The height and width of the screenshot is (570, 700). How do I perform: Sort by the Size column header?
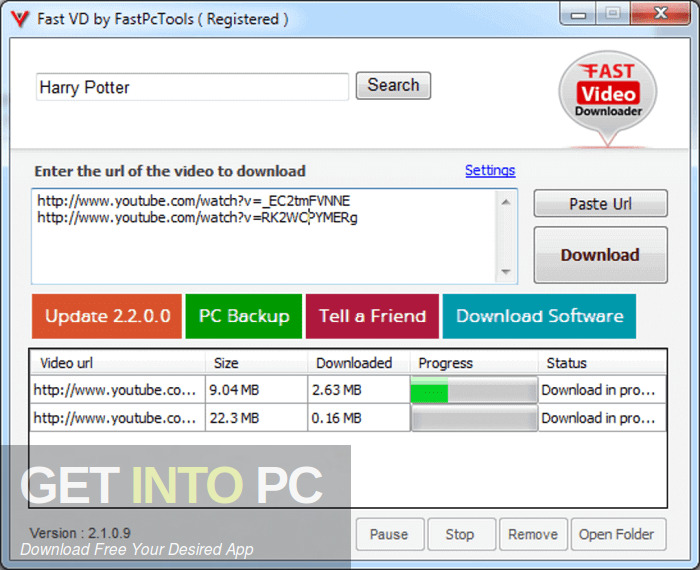tap(256, 363)
